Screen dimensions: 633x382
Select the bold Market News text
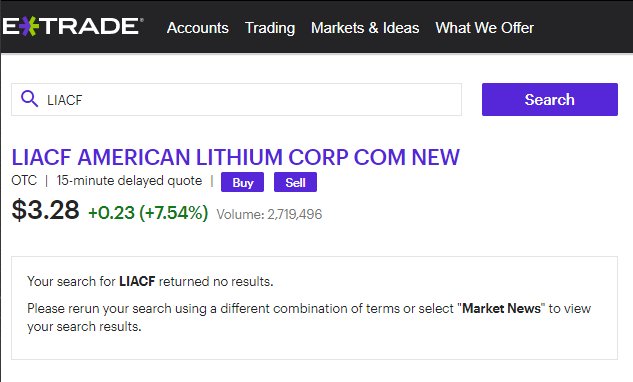(501, 309)
